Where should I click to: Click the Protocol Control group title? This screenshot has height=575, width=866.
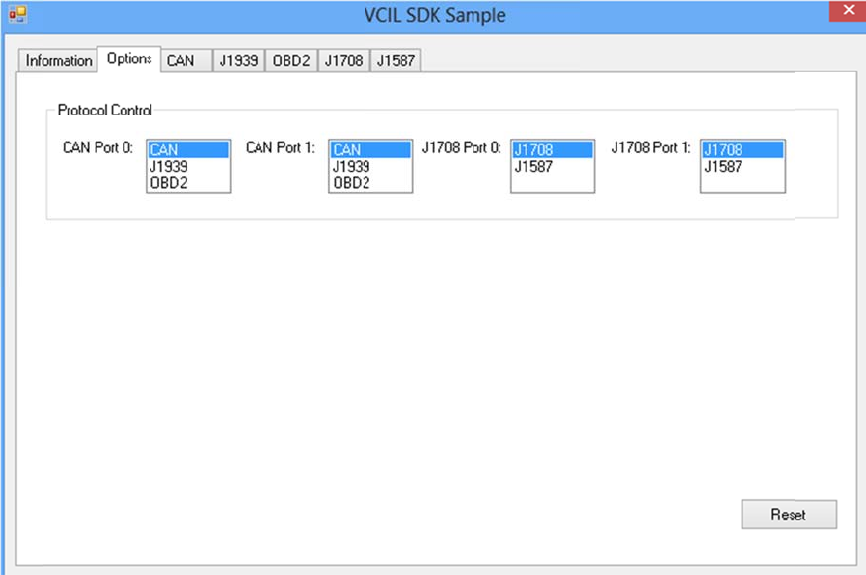pyautogui.click(x=104, y=110)
